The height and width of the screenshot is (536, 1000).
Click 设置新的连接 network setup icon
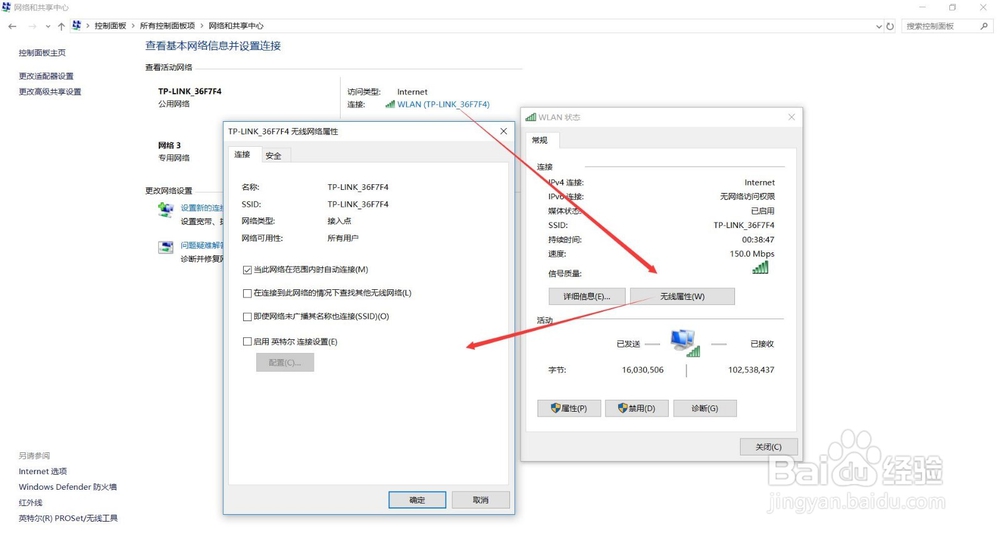(166, 209)
